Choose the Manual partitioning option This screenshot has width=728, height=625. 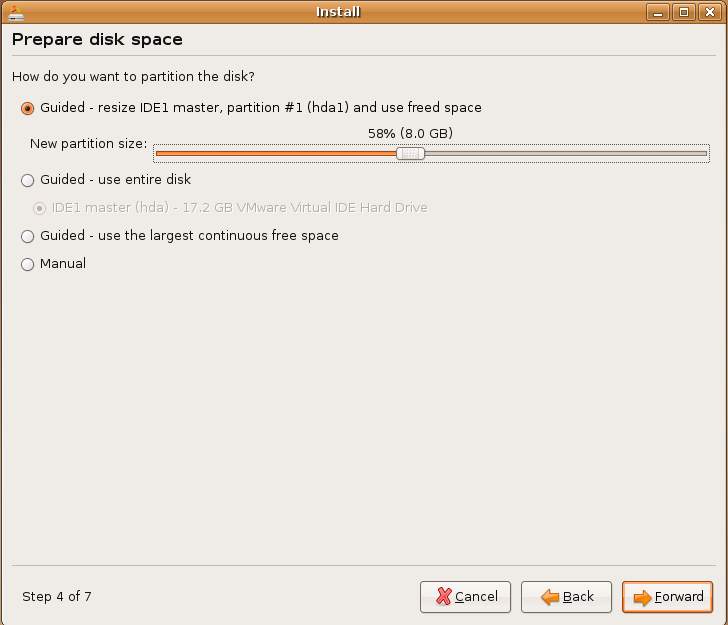(28, 264)
